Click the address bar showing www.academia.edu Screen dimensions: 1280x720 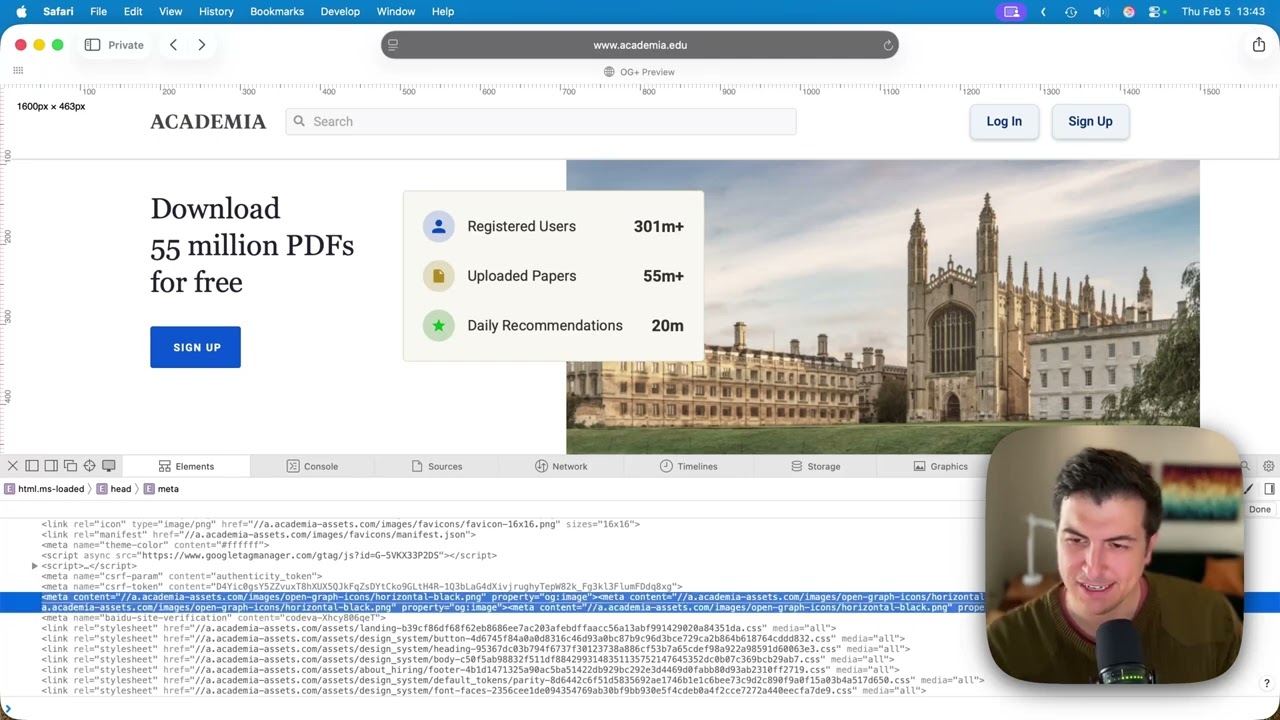click(x=640, y=45)
